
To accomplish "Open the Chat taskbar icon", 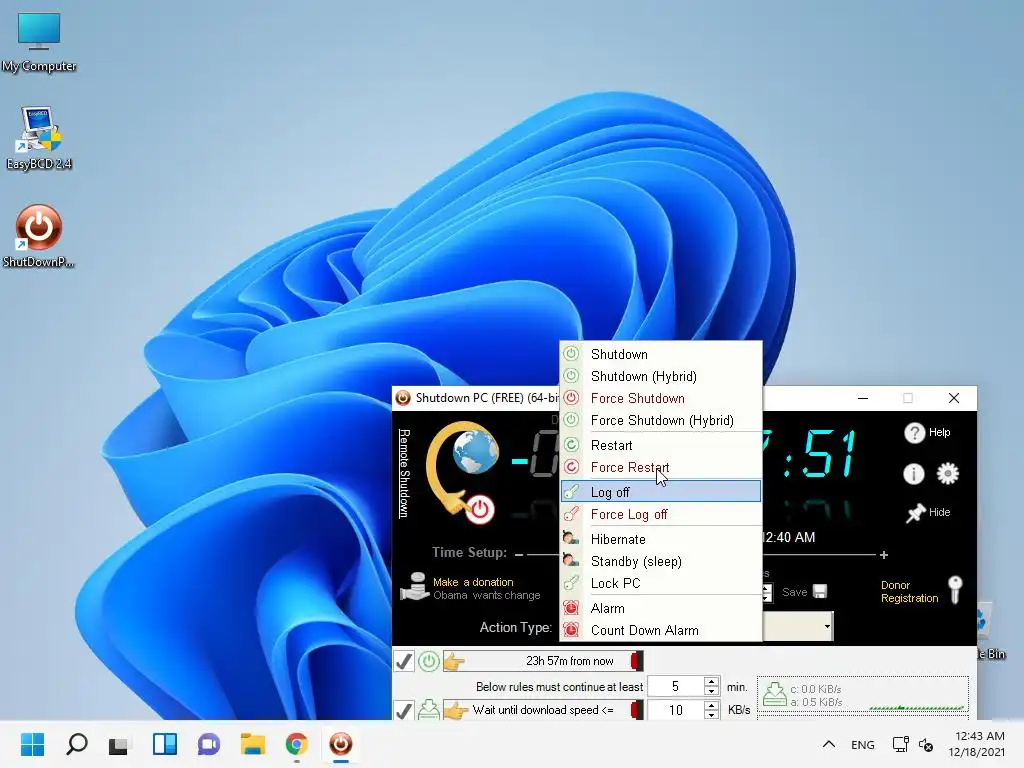I will click(x=208, y=744).
